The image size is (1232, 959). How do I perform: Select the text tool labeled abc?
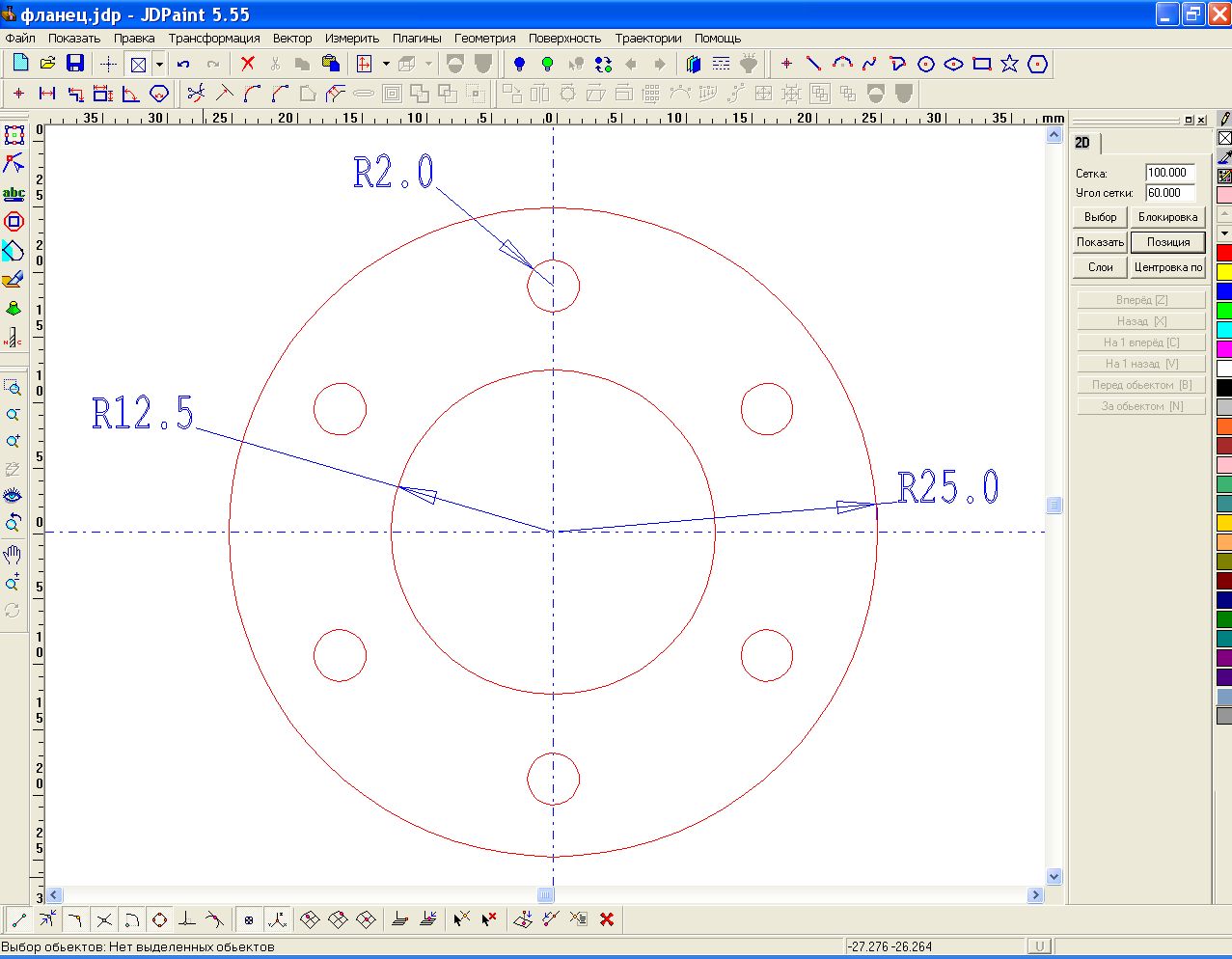pos(14,193)
